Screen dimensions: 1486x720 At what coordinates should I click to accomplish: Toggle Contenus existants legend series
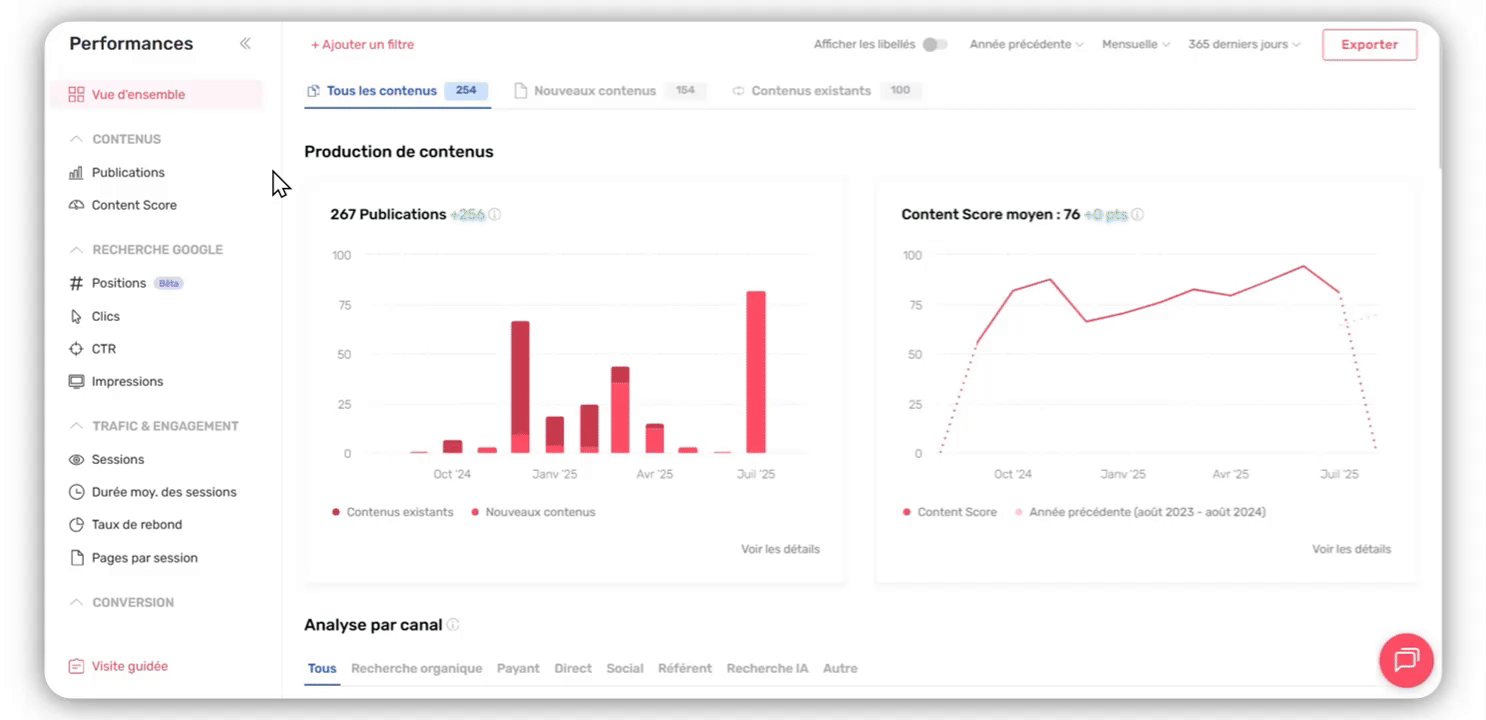click(392, 512)
